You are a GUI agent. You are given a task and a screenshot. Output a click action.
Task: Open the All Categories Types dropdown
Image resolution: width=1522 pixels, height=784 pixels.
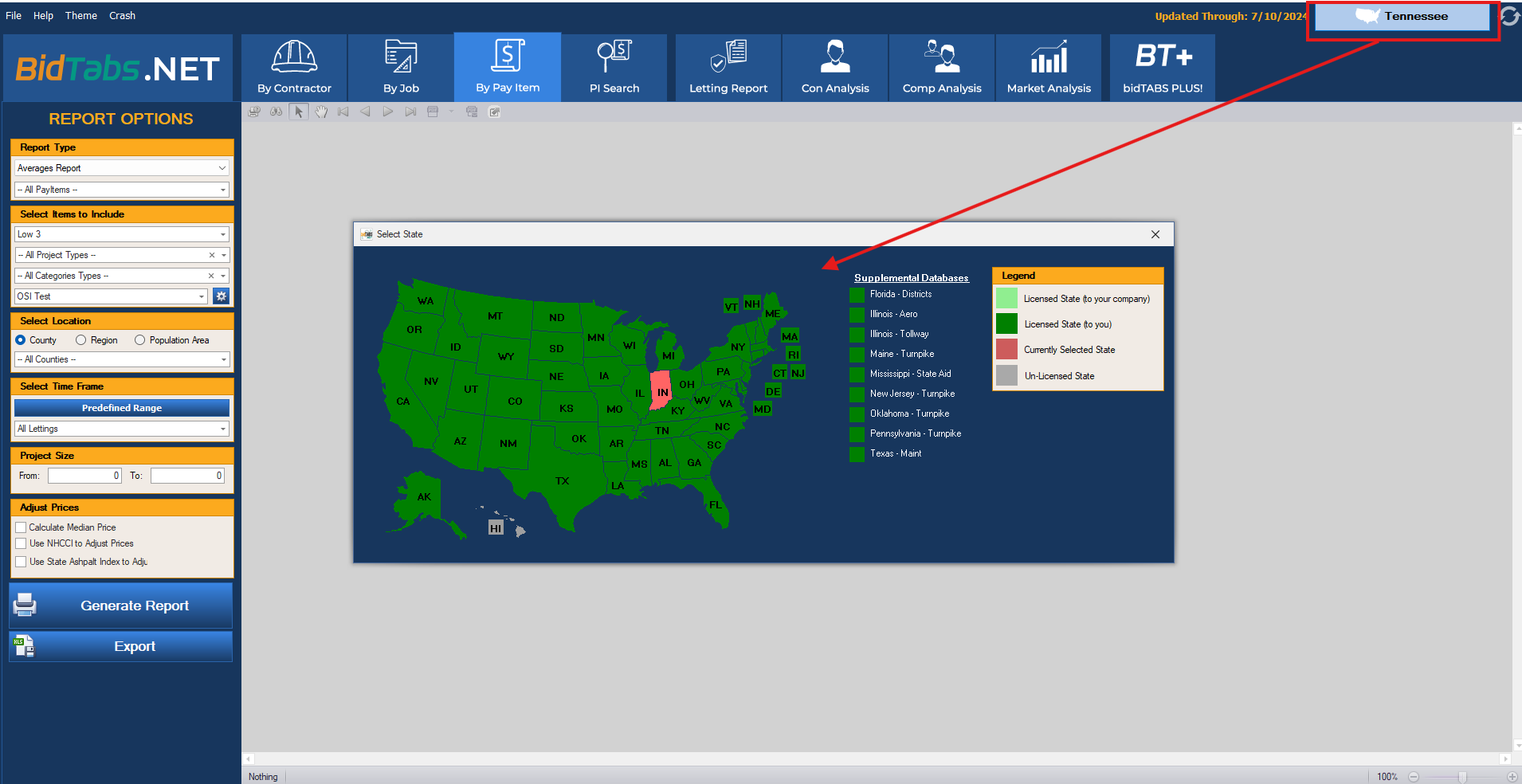point(122,276)
